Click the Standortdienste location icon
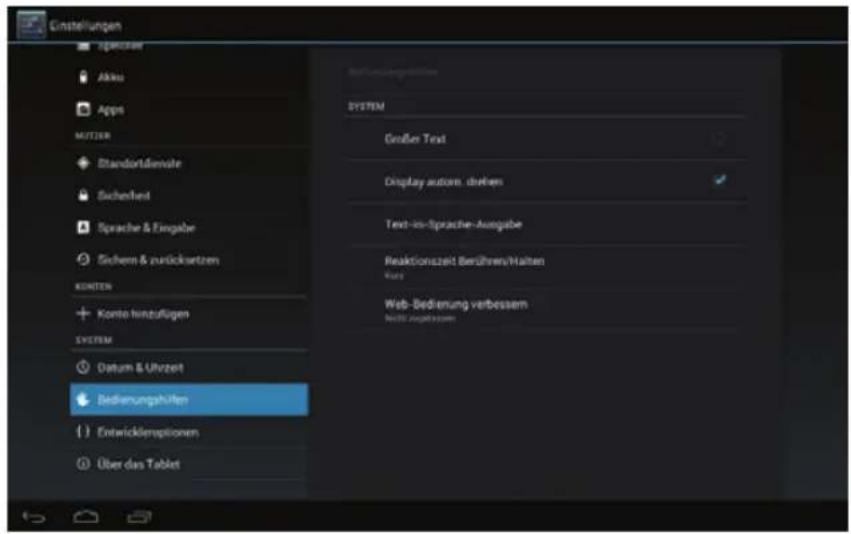This screenshot has width=851, height=534. pyautogui.click(x=83, y=163)
